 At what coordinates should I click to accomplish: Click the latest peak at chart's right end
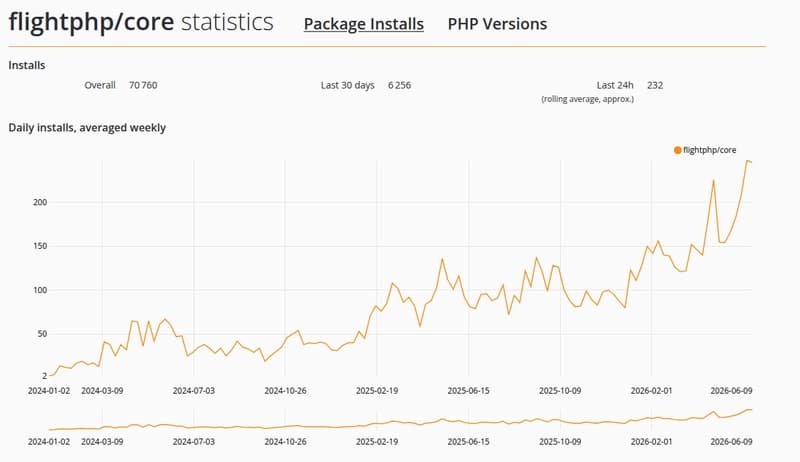(747, 161)
